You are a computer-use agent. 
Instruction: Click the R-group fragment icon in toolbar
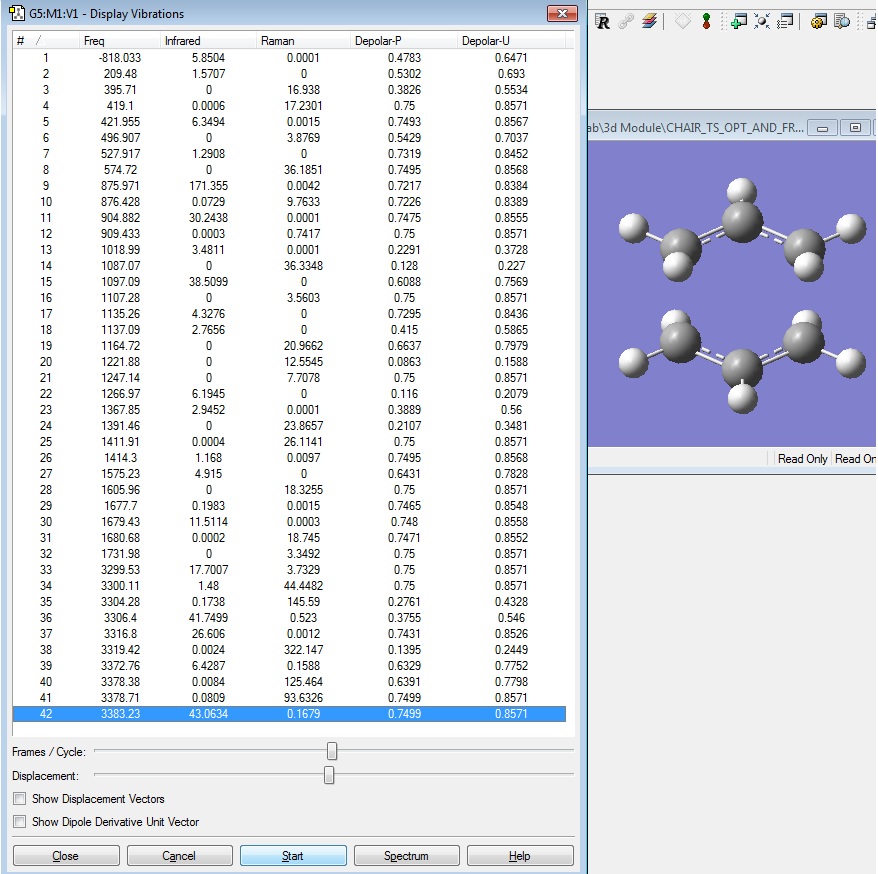coord(603,21)
